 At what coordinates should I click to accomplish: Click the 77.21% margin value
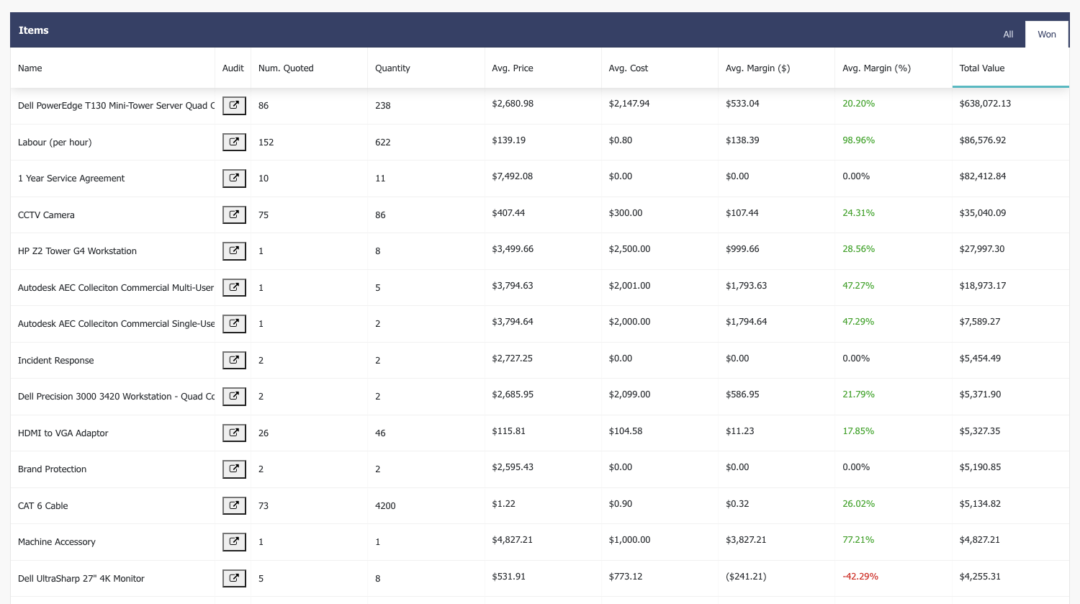point(858,540)
